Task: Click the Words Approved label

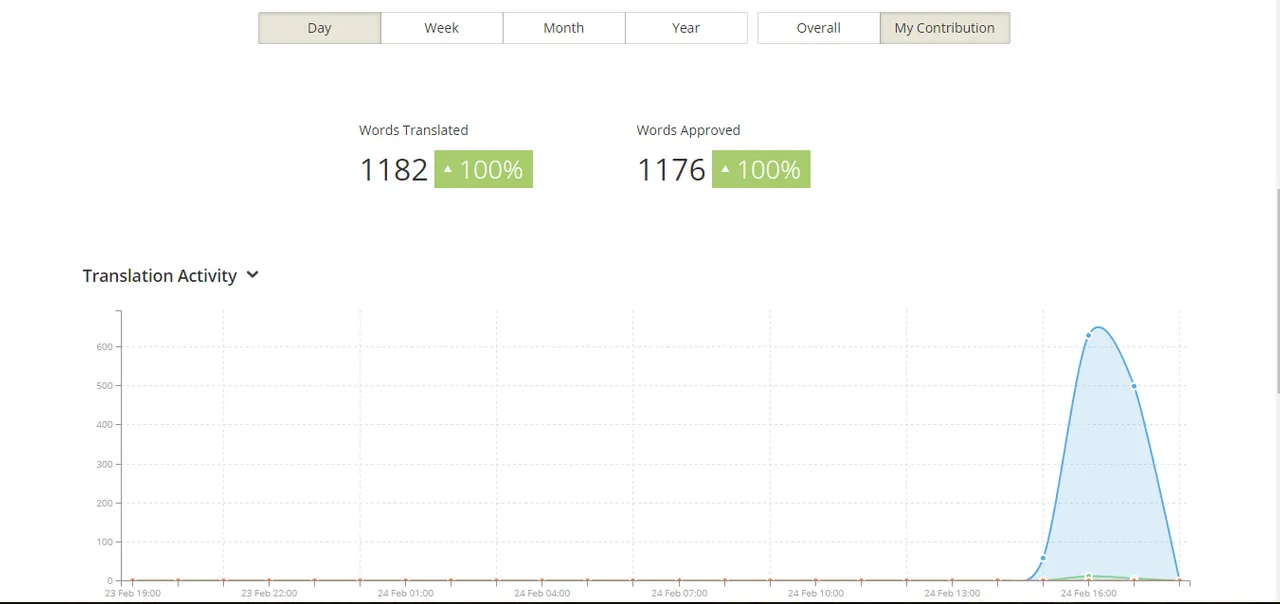Action: [x=689, y=130]
